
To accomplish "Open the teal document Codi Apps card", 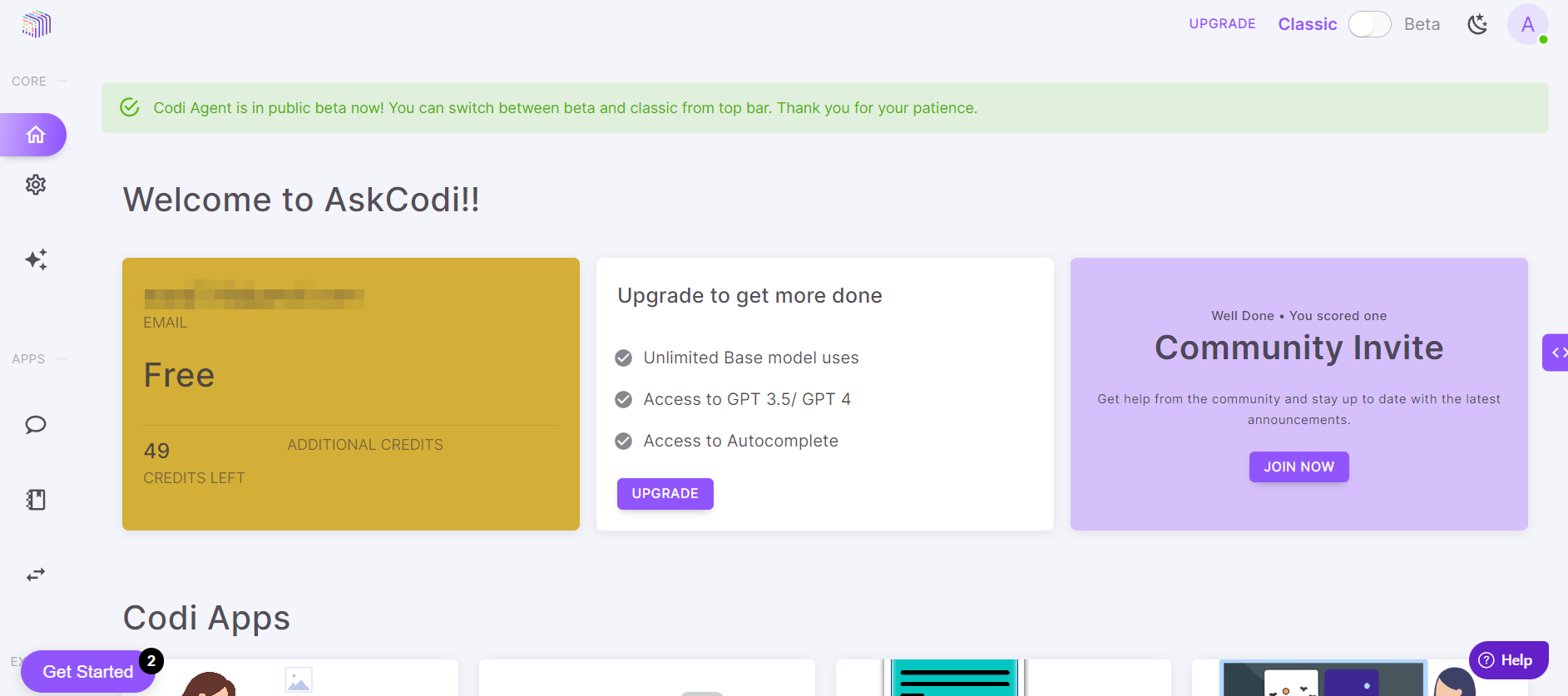I will (1003, 678).
